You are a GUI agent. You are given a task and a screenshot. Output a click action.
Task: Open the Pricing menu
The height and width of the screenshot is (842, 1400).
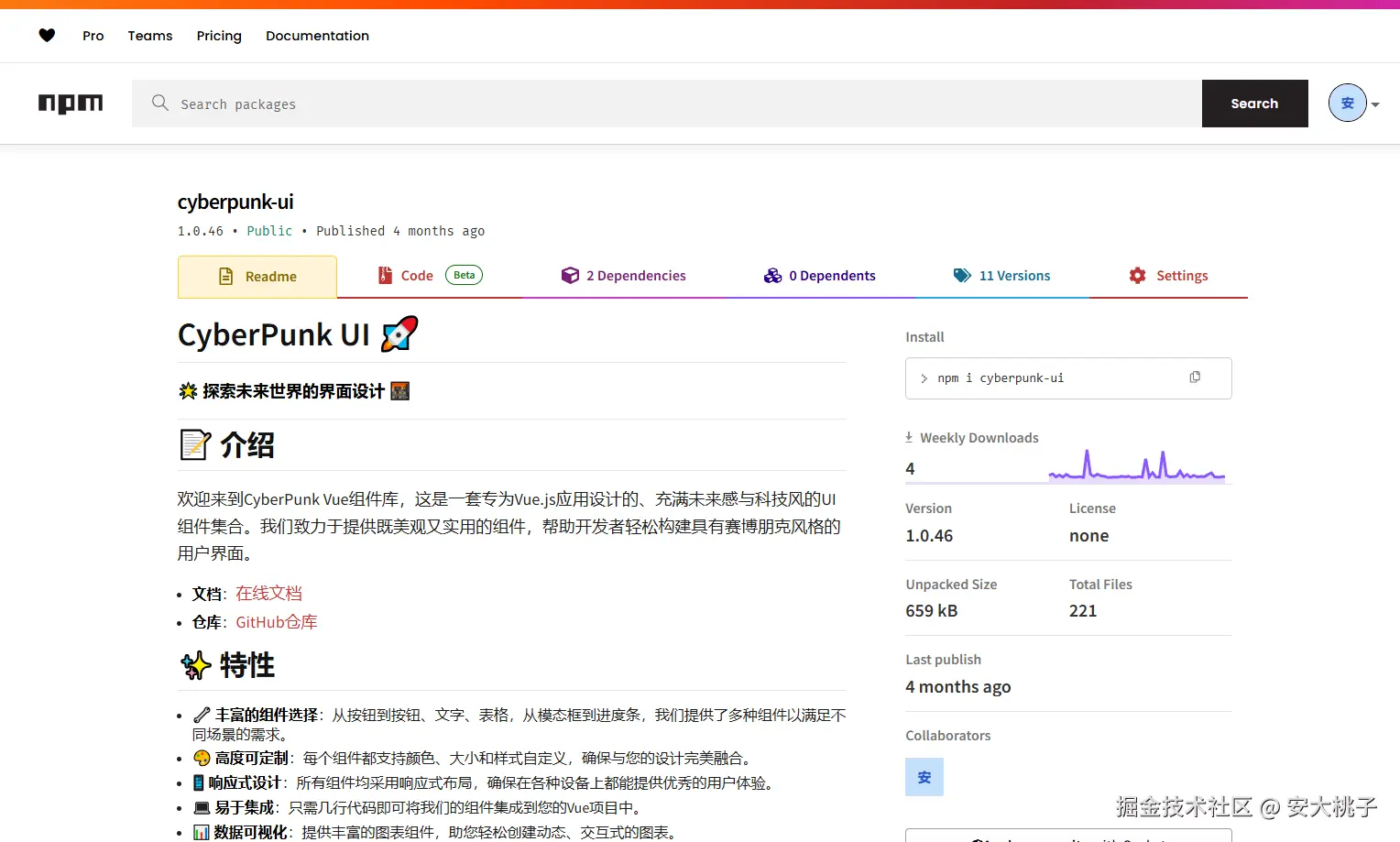tap(219, 36)
